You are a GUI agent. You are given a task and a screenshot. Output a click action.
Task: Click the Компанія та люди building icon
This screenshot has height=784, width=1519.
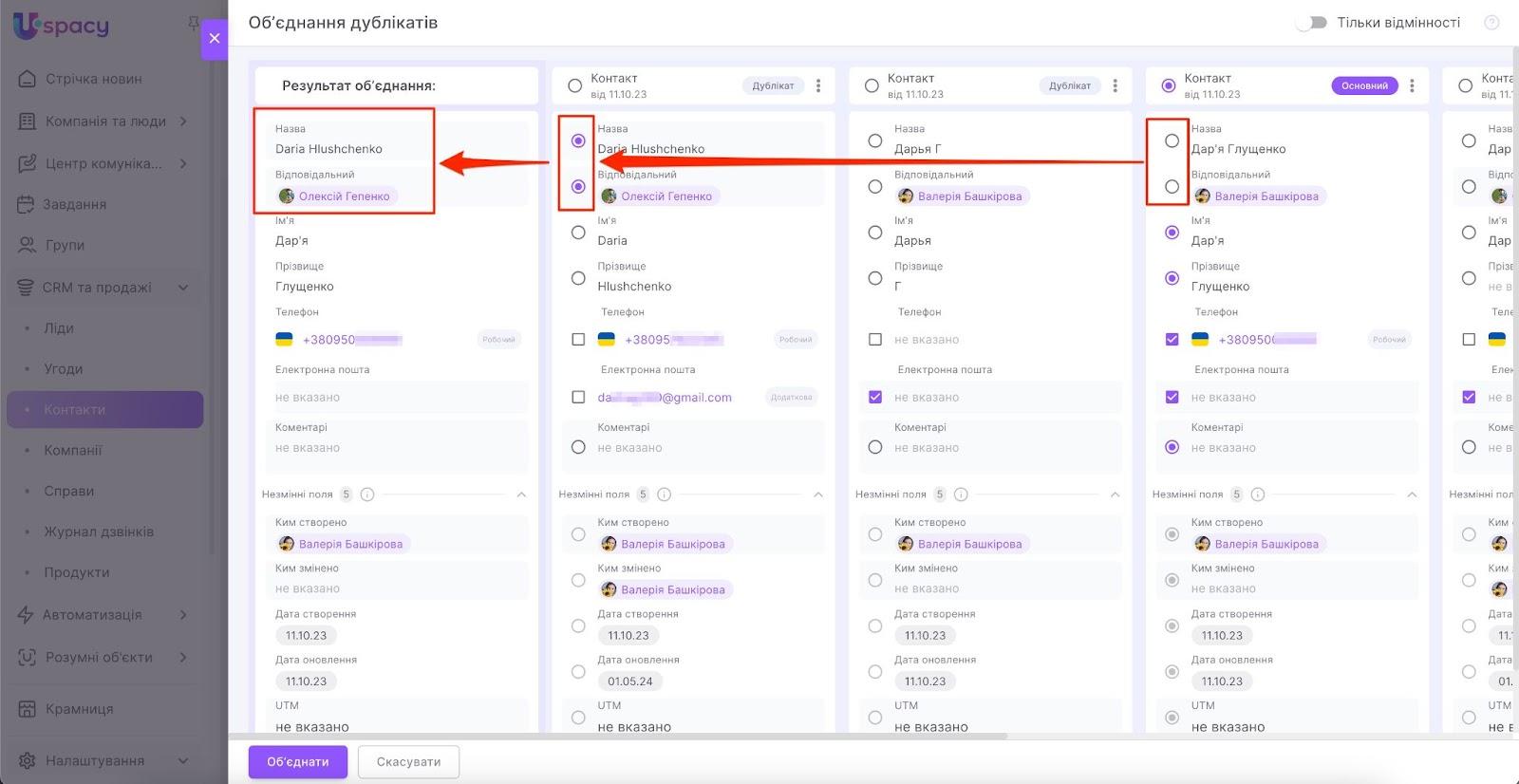(28, 121)
